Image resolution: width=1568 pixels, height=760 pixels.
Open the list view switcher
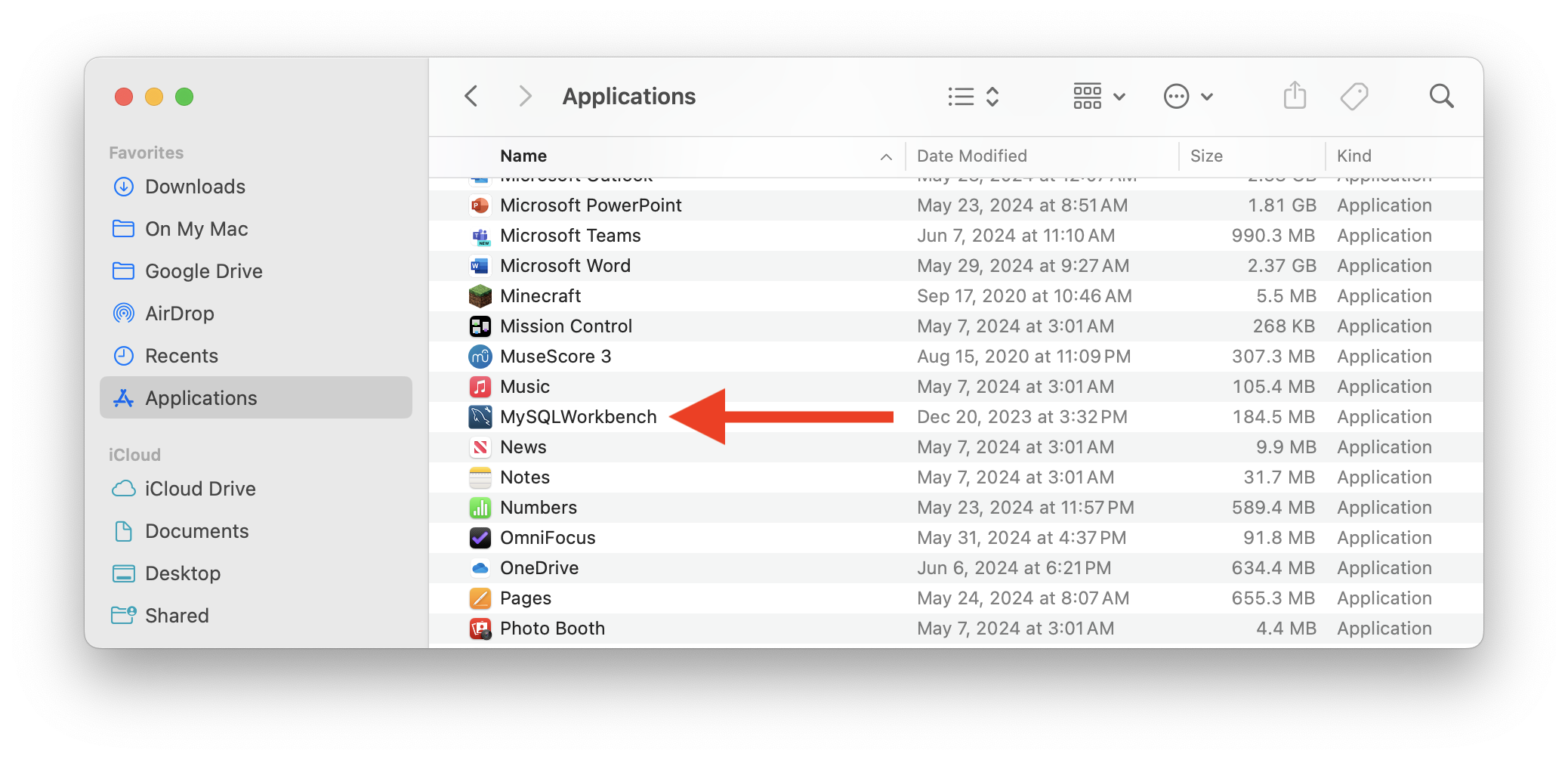pos(974,97)
